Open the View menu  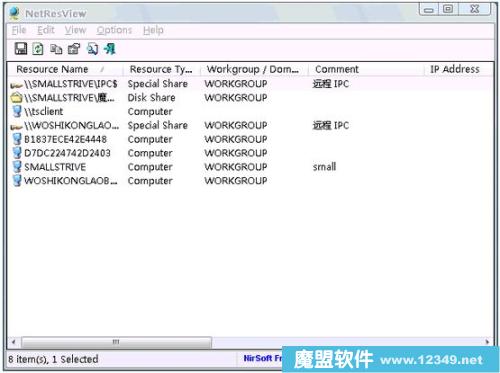coord(75,30)
